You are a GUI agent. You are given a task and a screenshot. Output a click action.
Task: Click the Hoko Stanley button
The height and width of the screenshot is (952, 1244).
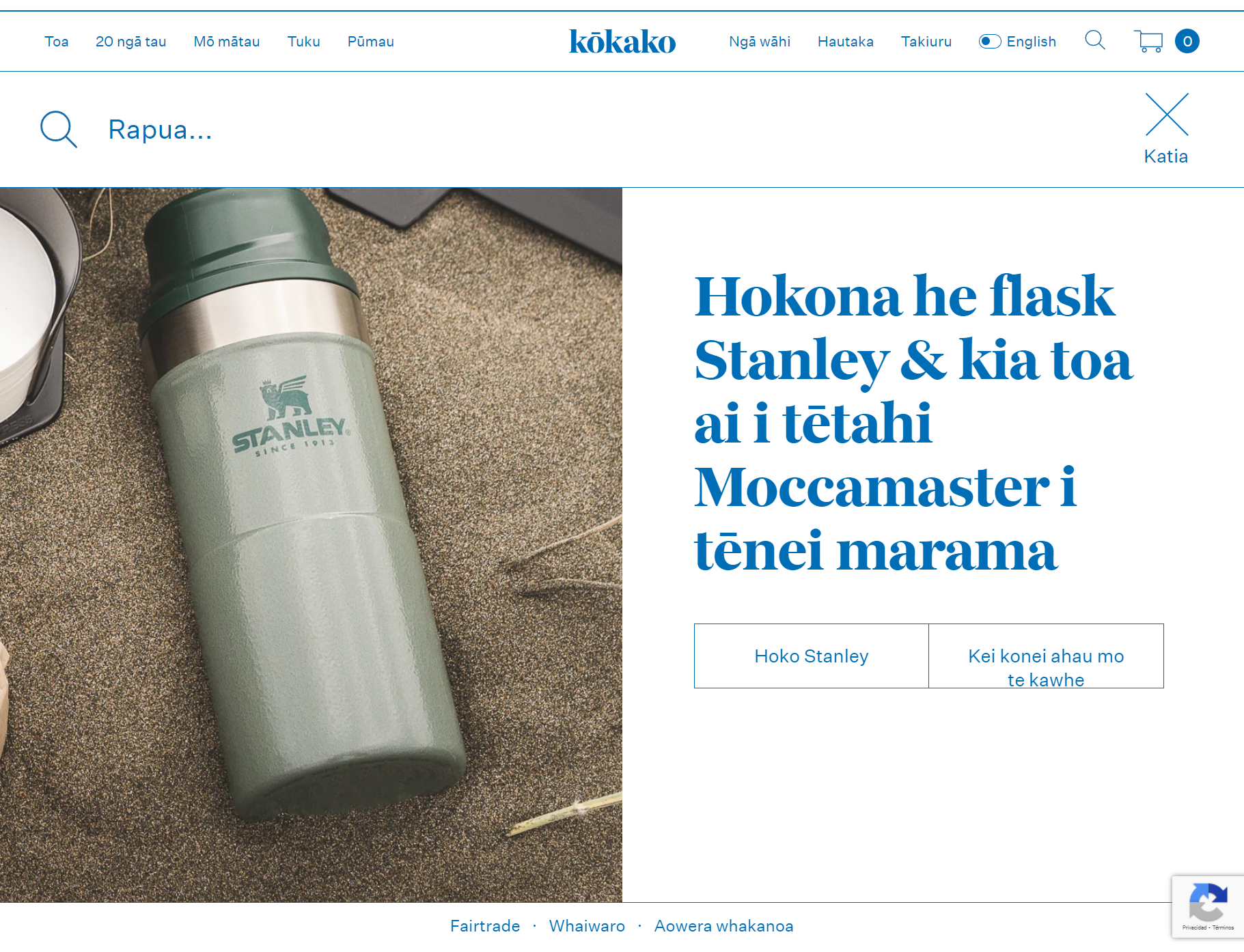coord(812,656)
